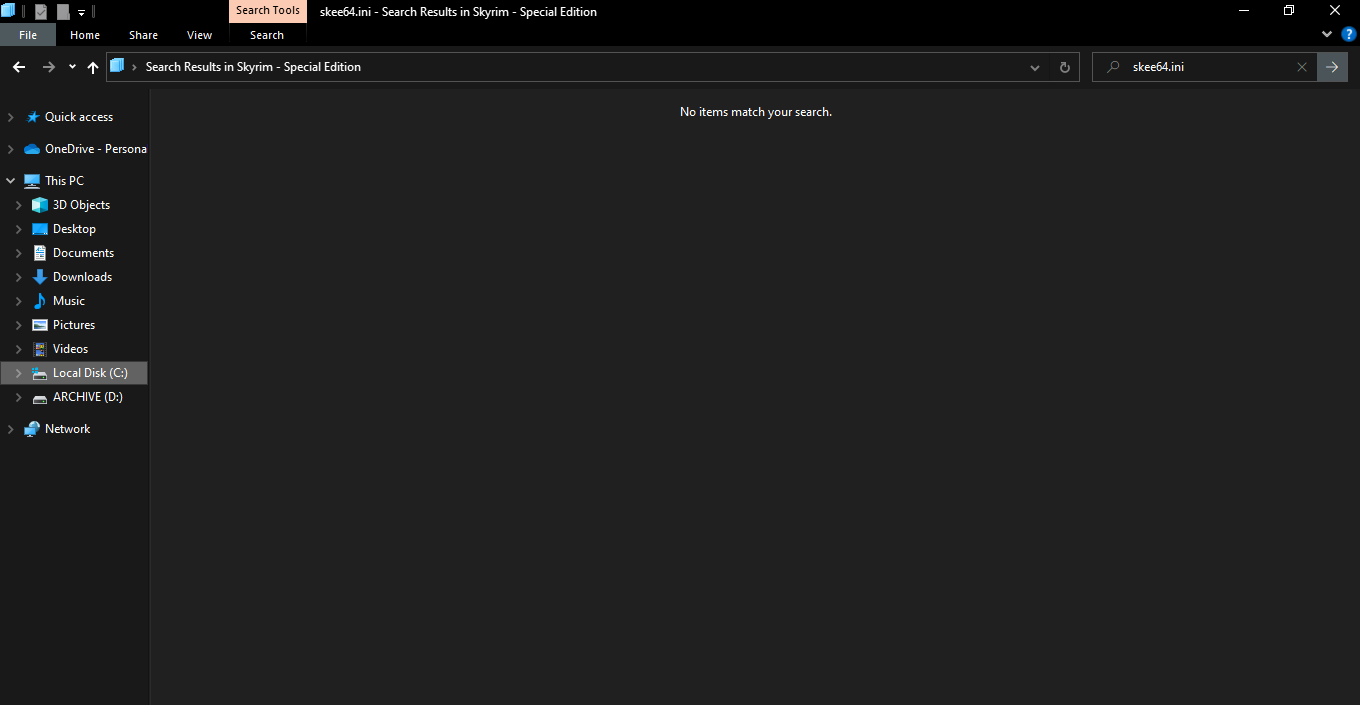Select the Search Tools contextual tab
The height and width of the screenshot is (705, 1360).
click(267, 11)
